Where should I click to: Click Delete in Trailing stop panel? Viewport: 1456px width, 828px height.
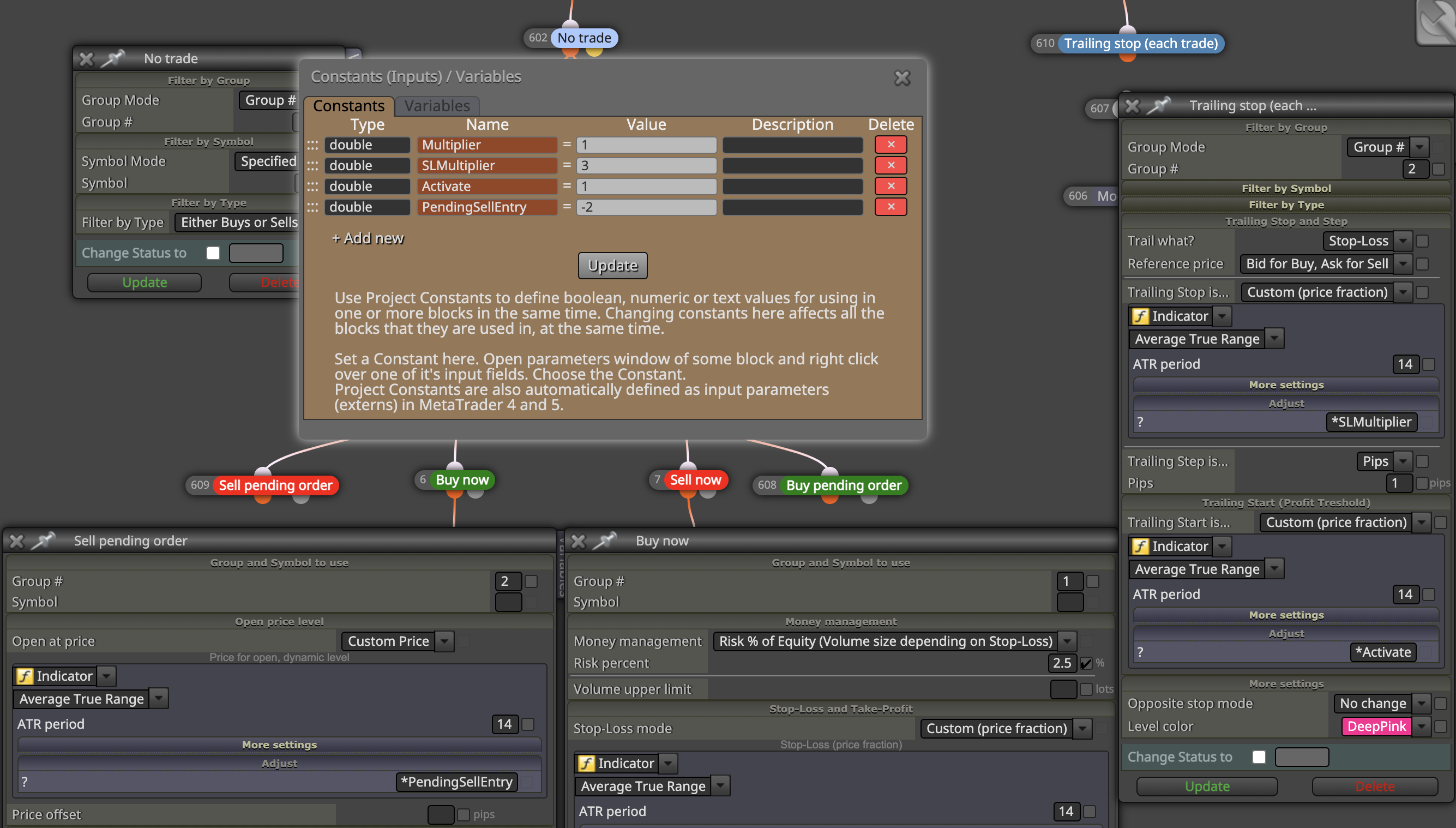click(1375, 787)
